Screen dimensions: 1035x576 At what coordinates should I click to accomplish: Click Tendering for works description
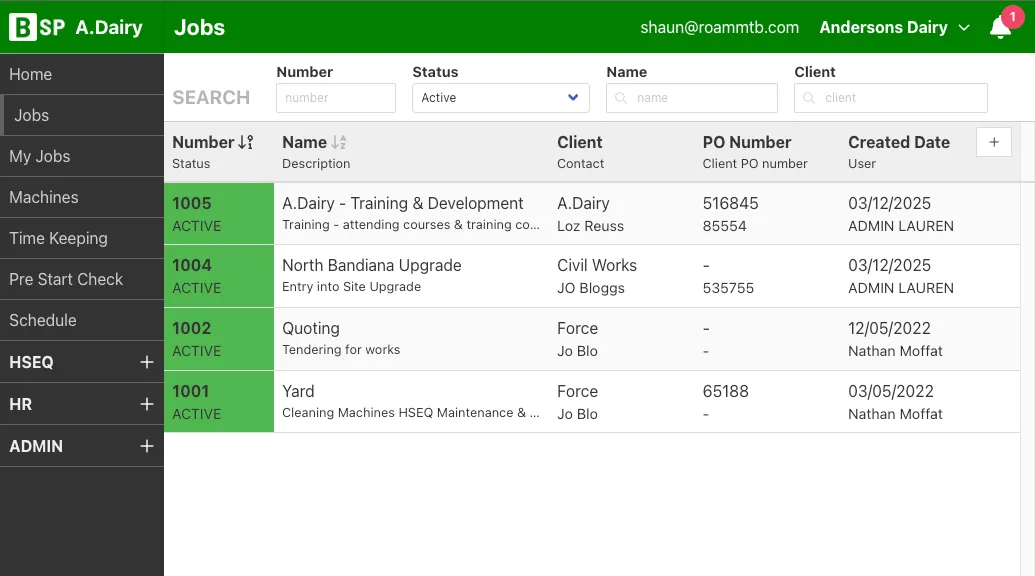[x=341, y=350]
